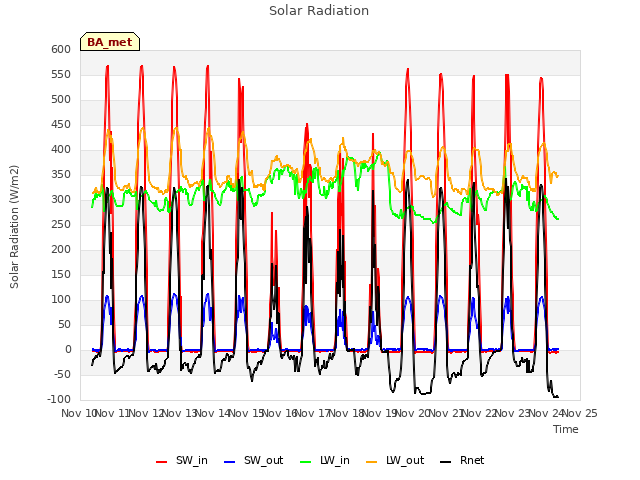Click the Time x-axis label

pyautogui.click(x=566, y=429)
